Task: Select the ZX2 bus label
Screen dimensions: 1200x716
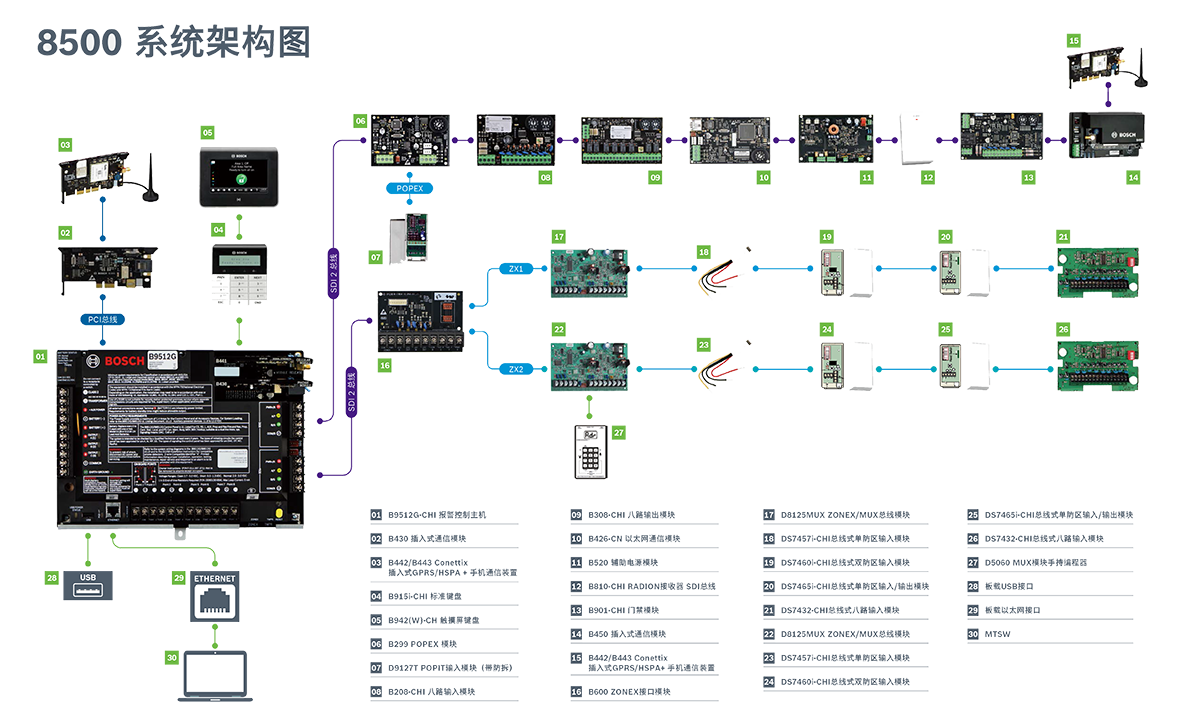Action: (x=516, y=369)
